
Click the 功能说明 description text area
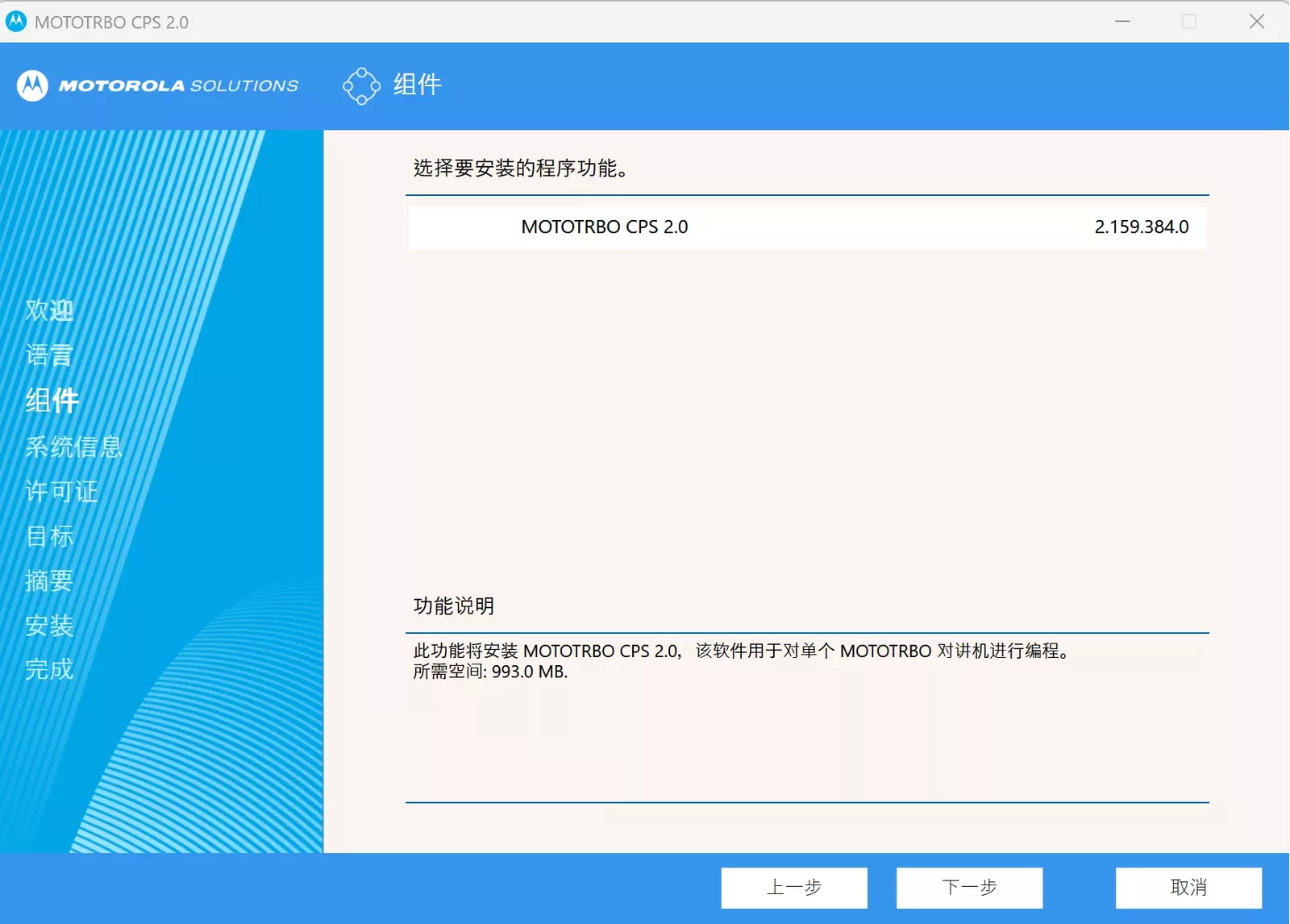point(807,718)
